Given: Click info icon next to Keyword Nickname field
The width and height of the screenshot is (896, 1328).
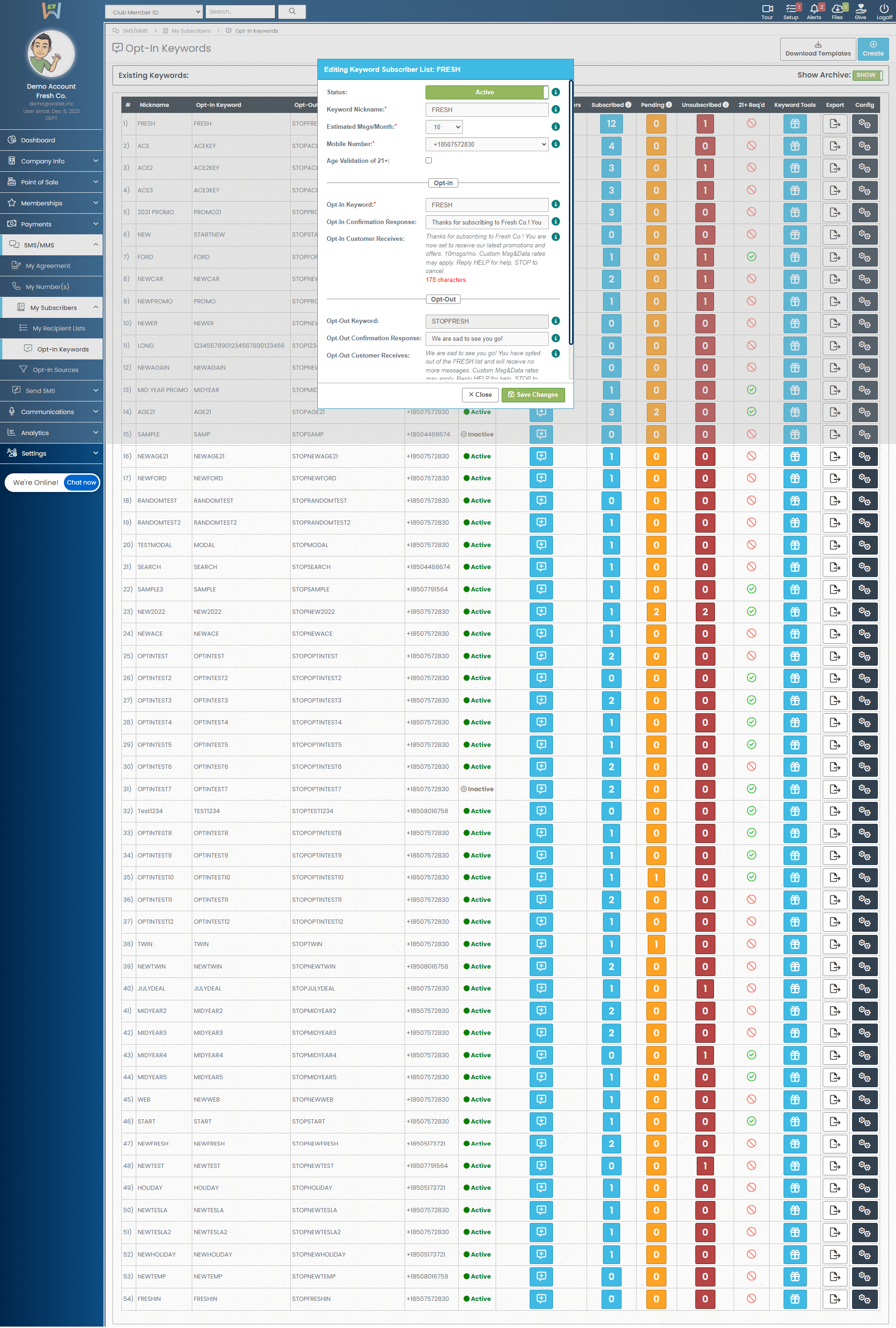Looking at the screenshot, I should coord(555,109).
